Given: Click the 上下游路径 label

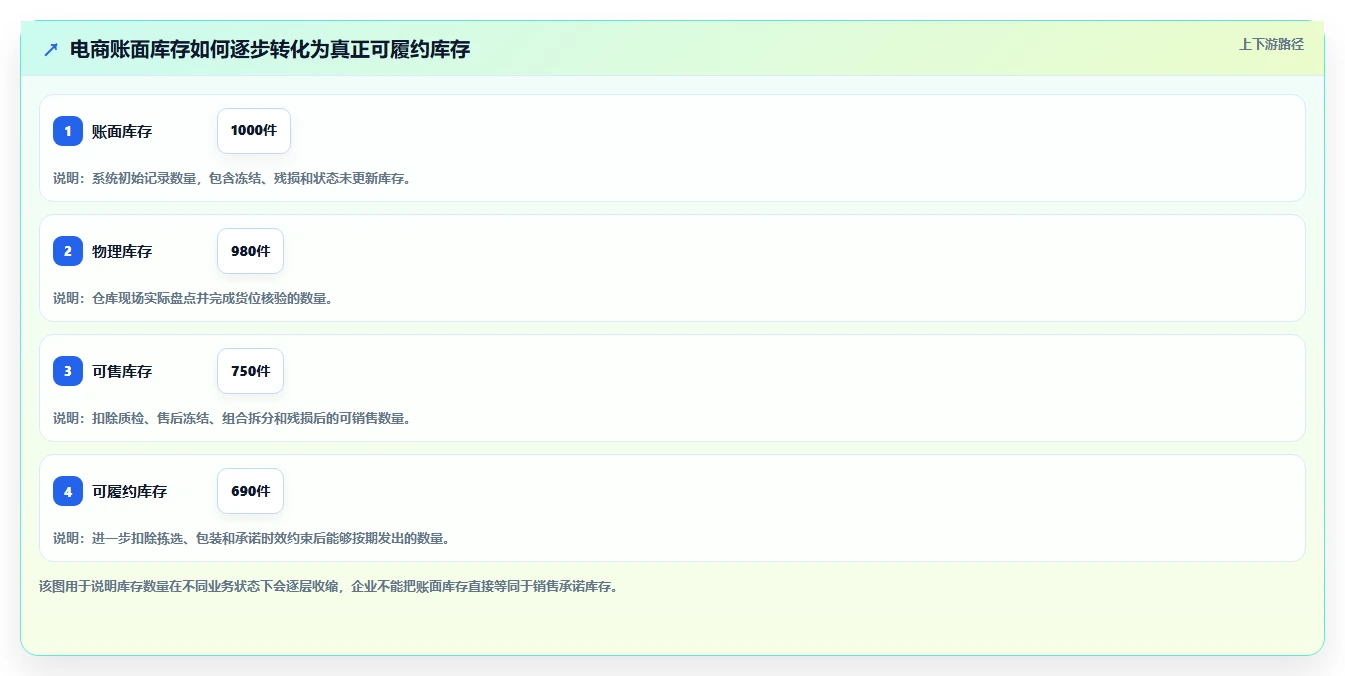Looking at the screenshot, I should (1271, 44).
